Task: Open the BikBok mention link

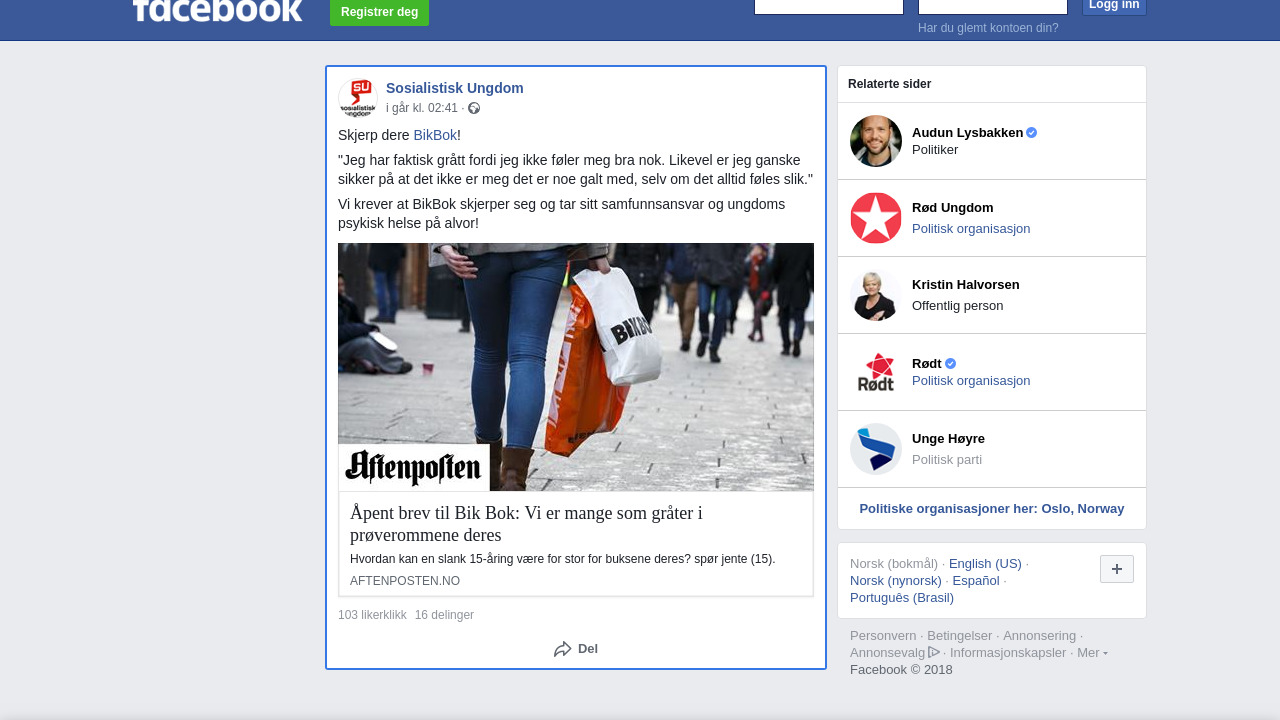Action: (435, 135)
